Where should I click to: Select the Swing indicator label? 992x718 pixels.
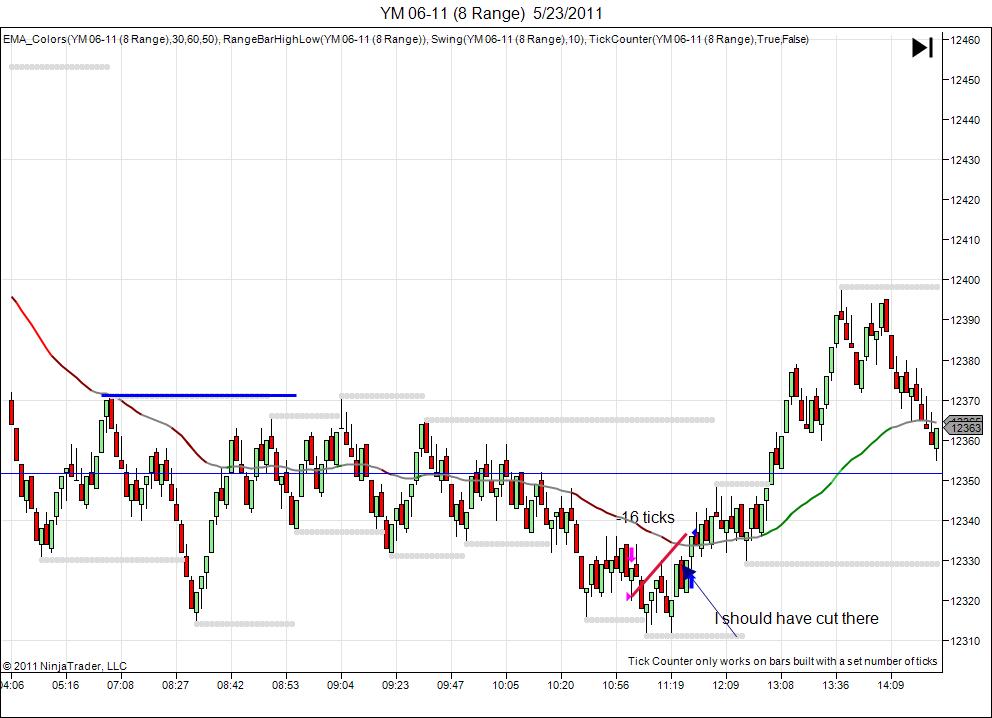pyautogui.click(x=509, y=39)
